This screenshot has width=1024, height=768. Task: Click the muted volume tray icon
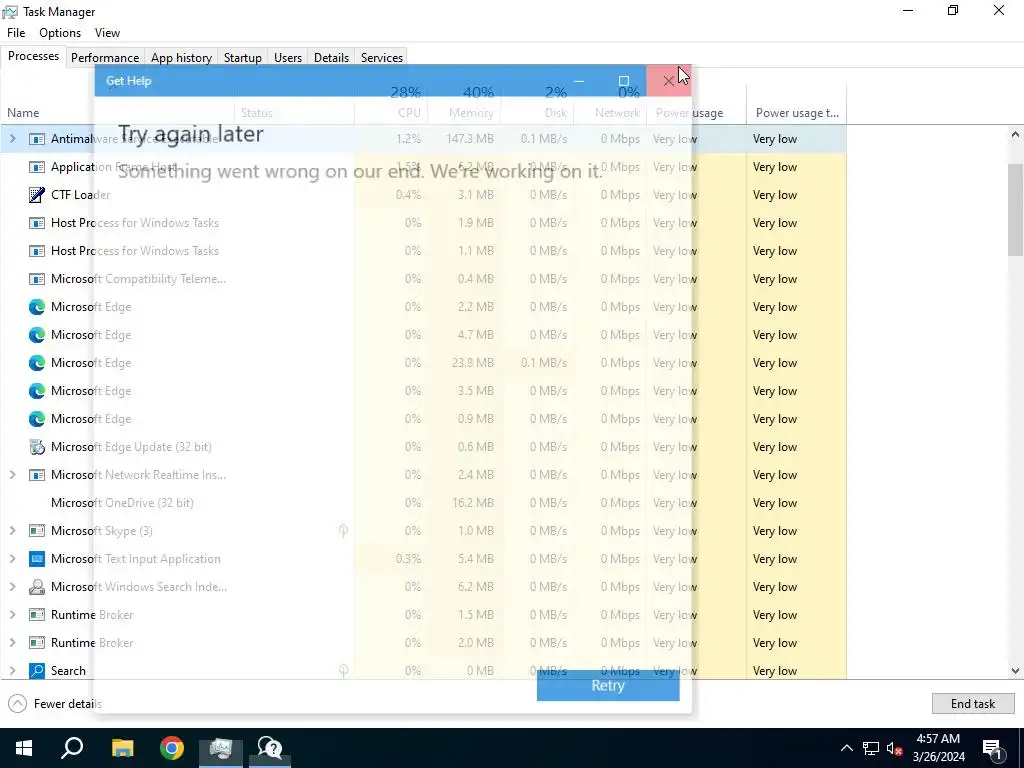(x=895, y=748)
